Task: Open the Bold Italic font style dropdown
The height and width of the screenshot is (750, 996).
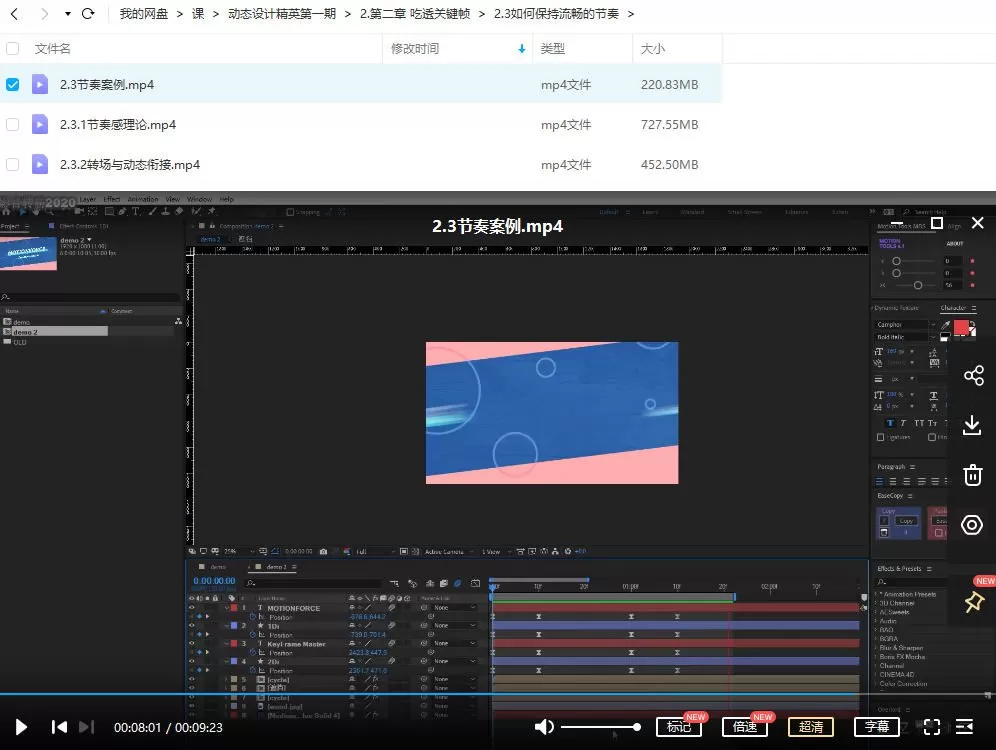Action: pos(933,337)
